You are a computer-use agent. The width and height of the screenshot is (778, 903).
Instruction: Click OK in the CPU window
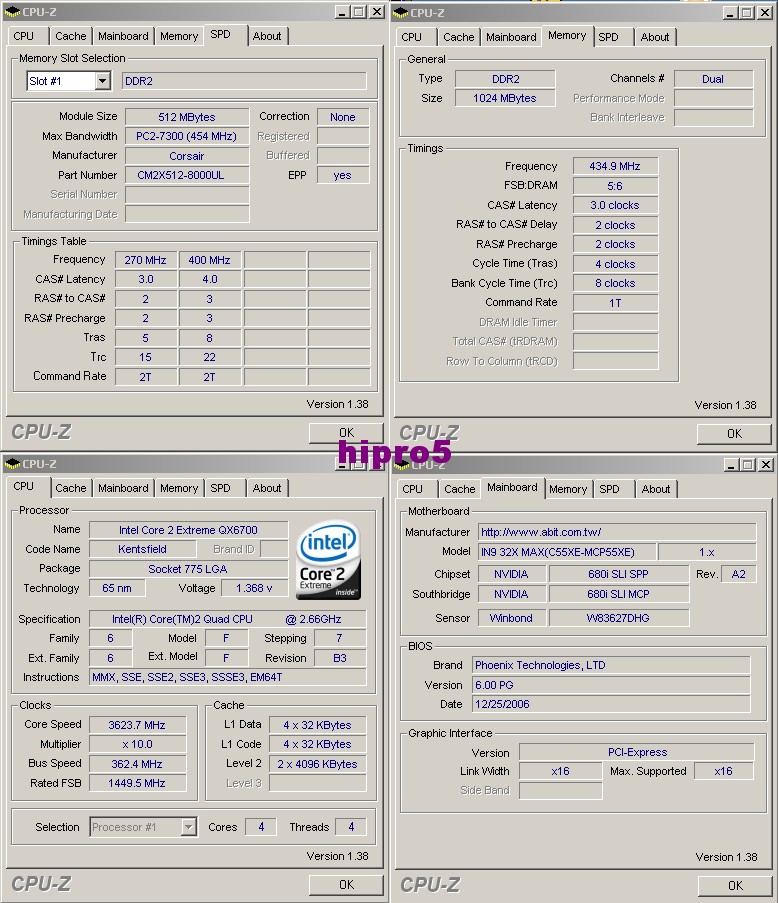[x=346, y=885]
